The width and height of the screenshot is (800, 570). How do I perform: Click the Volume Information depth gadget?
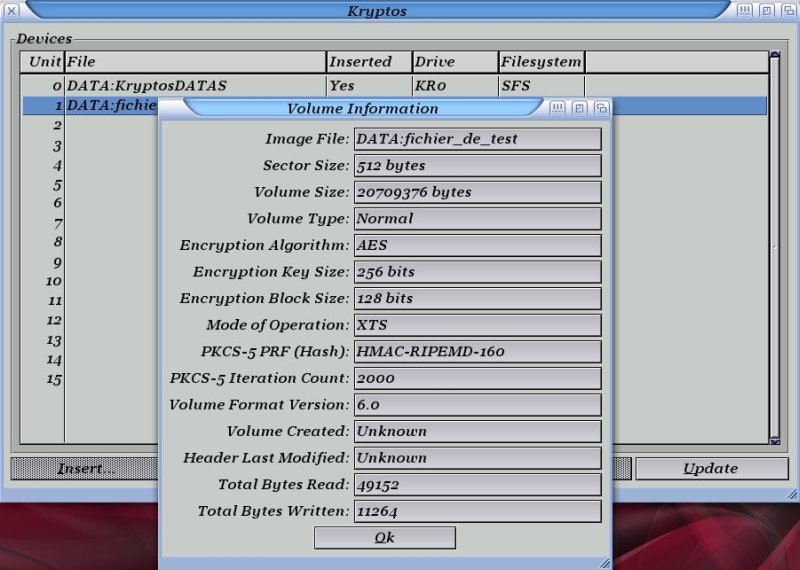coord(602,108)
